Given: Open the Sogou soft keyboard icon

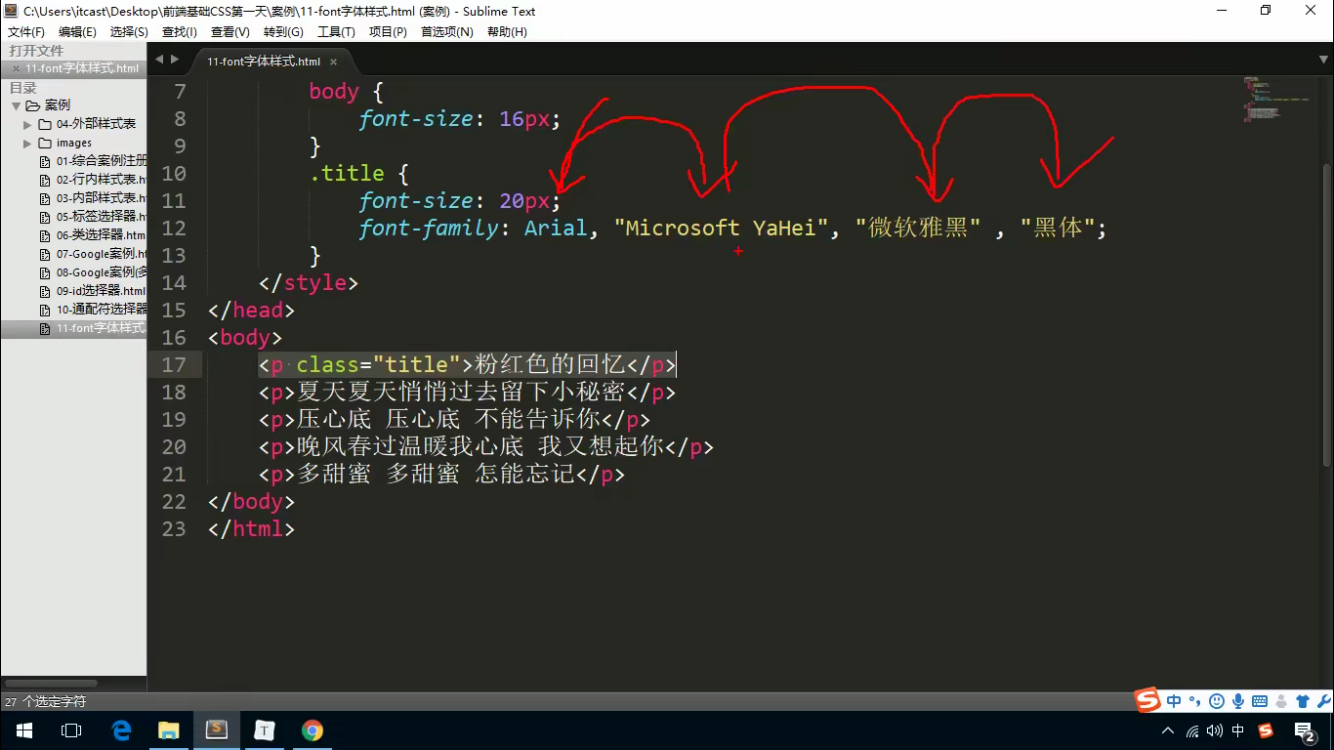Looking at the screenshot, I should coord(1259,702).
